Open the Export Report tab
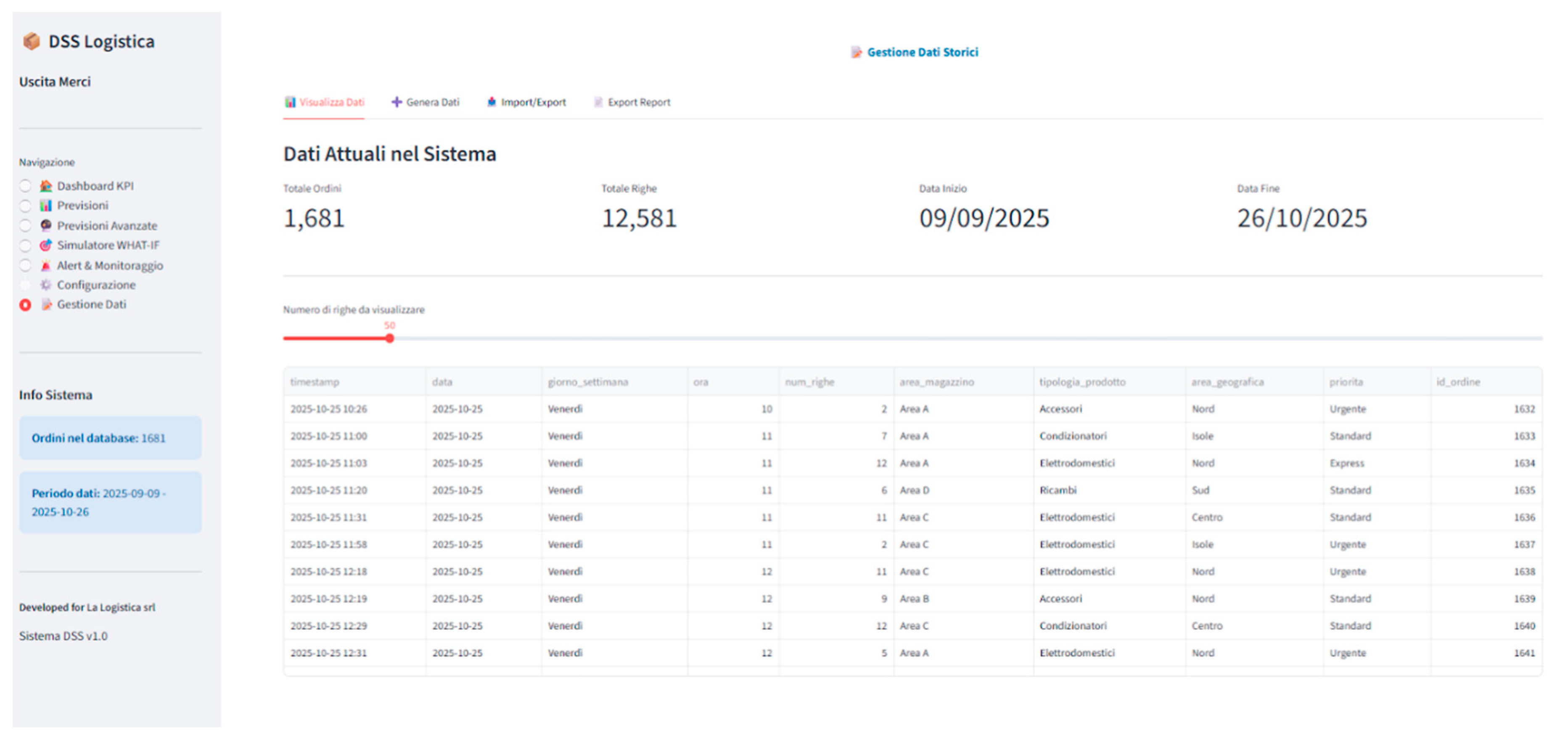 point(632,102)
